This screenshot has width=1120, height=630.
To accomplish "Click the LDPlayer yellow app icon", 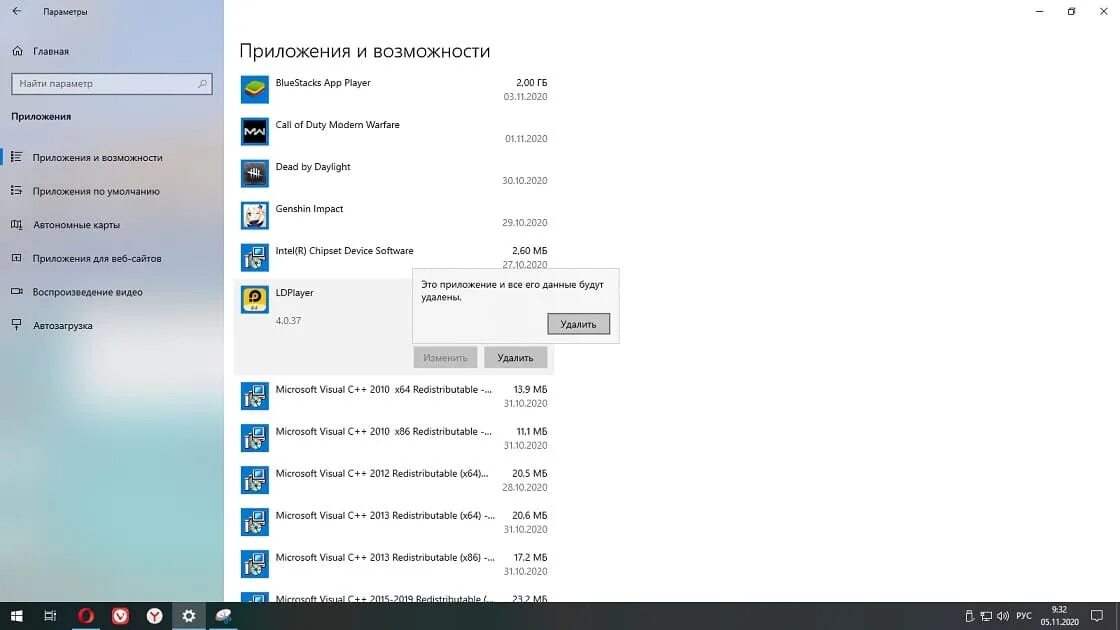I will point(254,299).
